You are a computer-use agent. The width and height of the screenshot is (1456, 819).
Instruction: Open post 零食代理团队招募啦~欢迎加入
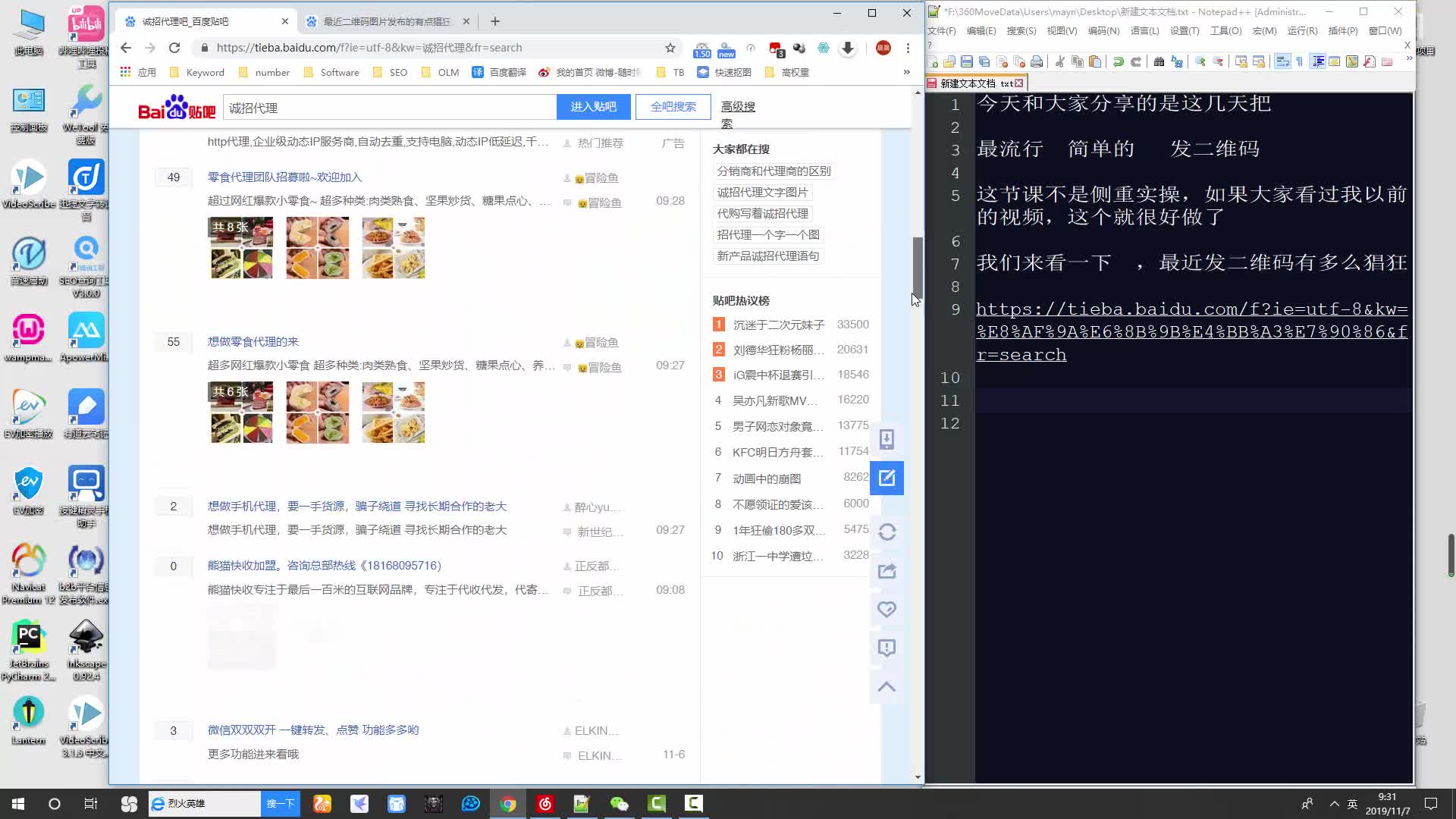(x=284, y=177)
